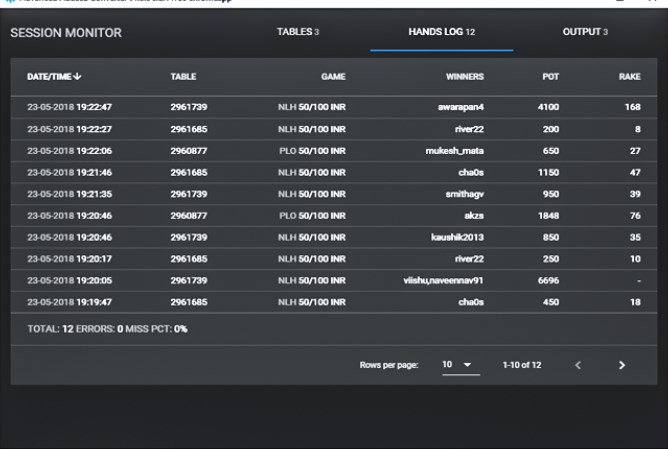668x449 pixels.
Task: Sort by the Rake column header
Action: (x=630, y=77)
